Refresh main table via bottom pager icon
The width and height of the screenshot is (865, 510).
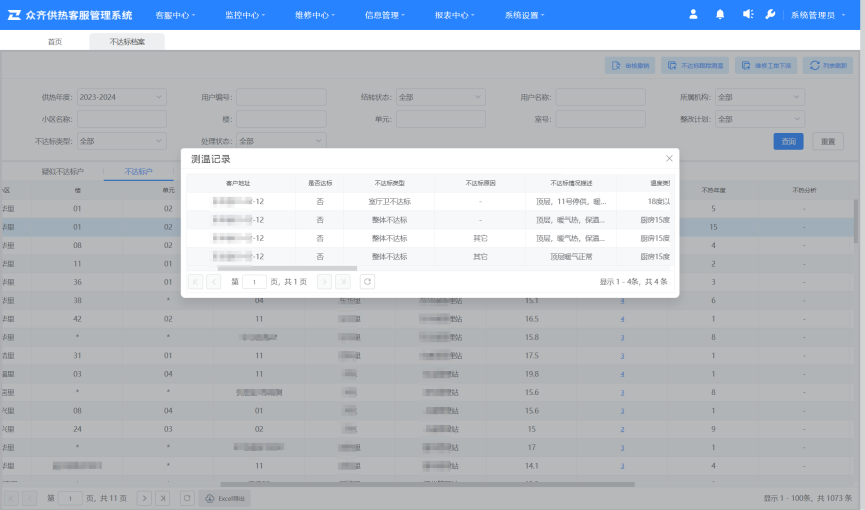point(187,498)
